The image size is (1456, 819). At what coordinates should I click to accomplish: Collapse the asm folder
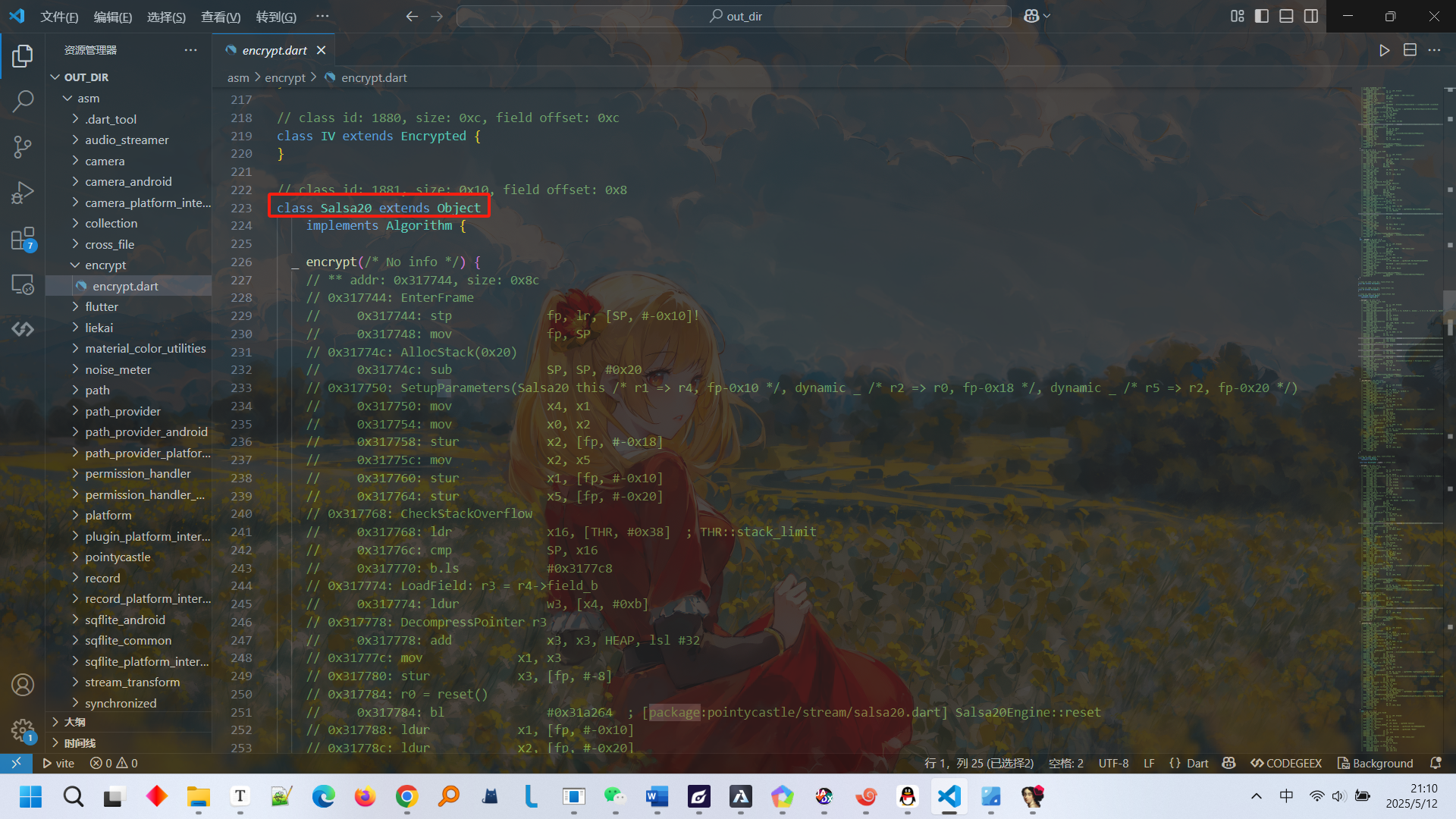pyautogui.click(x=129, y=99)
